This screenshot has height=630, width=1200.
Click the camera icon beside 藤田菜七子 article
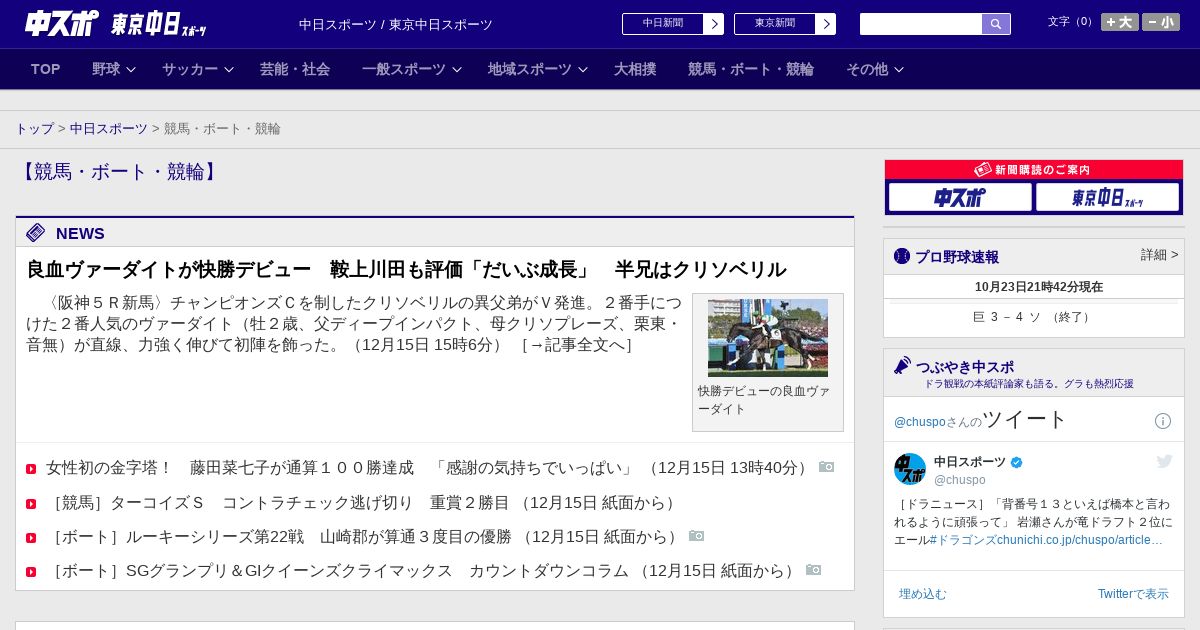tap(827, 467)
